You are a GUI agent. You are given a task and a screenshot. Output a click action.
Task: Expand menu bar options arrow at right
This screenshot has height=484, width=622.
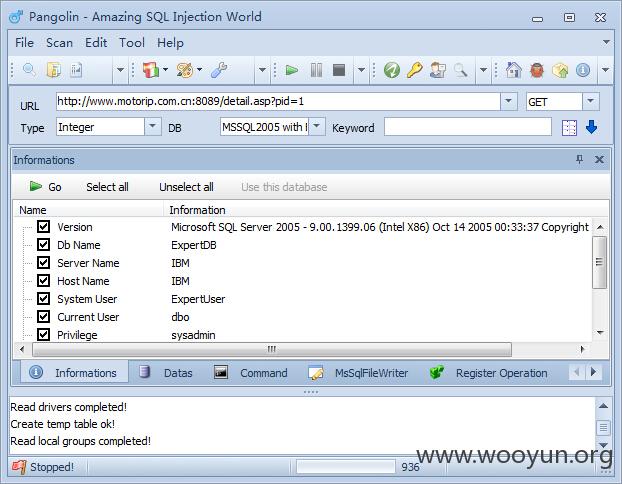[606, 42]
